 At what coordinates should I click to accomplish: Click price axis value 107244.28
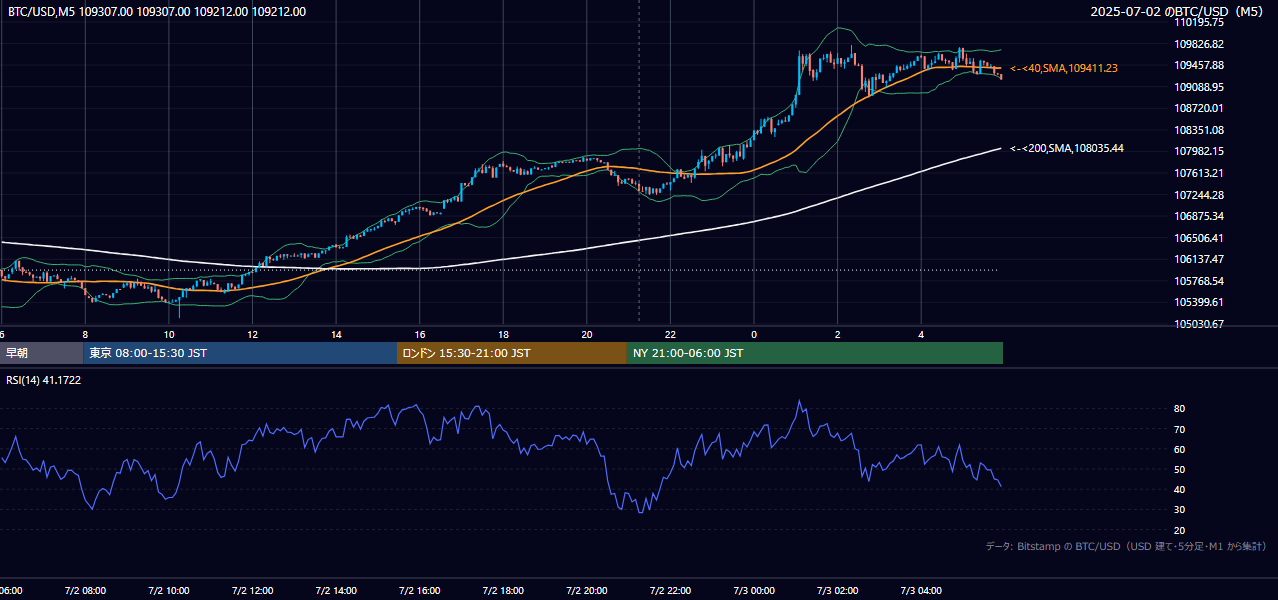(x=1200, y=195)
